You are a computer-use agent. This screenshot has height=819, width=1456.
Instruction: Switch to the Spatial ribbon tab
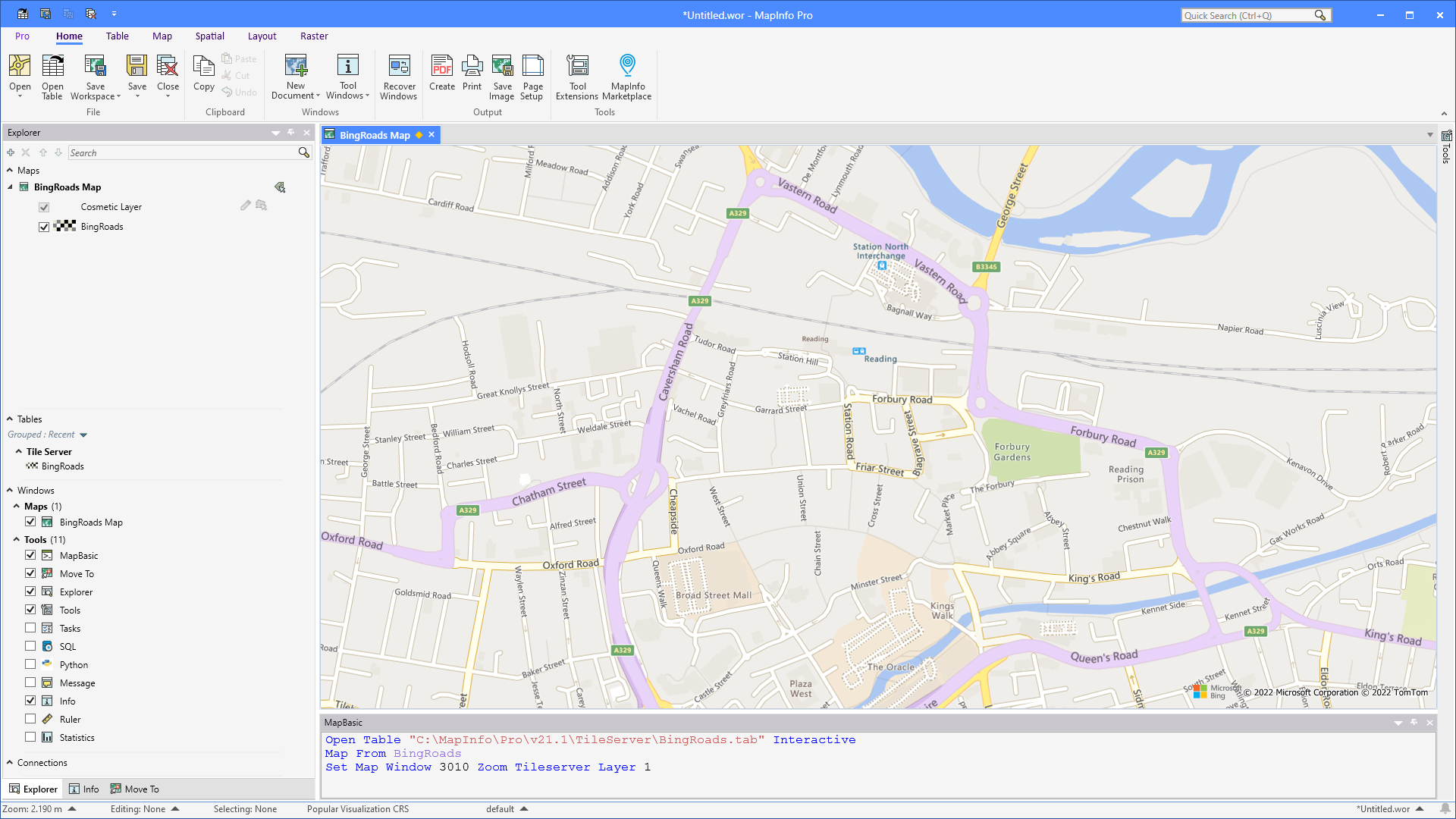(209, 36)
